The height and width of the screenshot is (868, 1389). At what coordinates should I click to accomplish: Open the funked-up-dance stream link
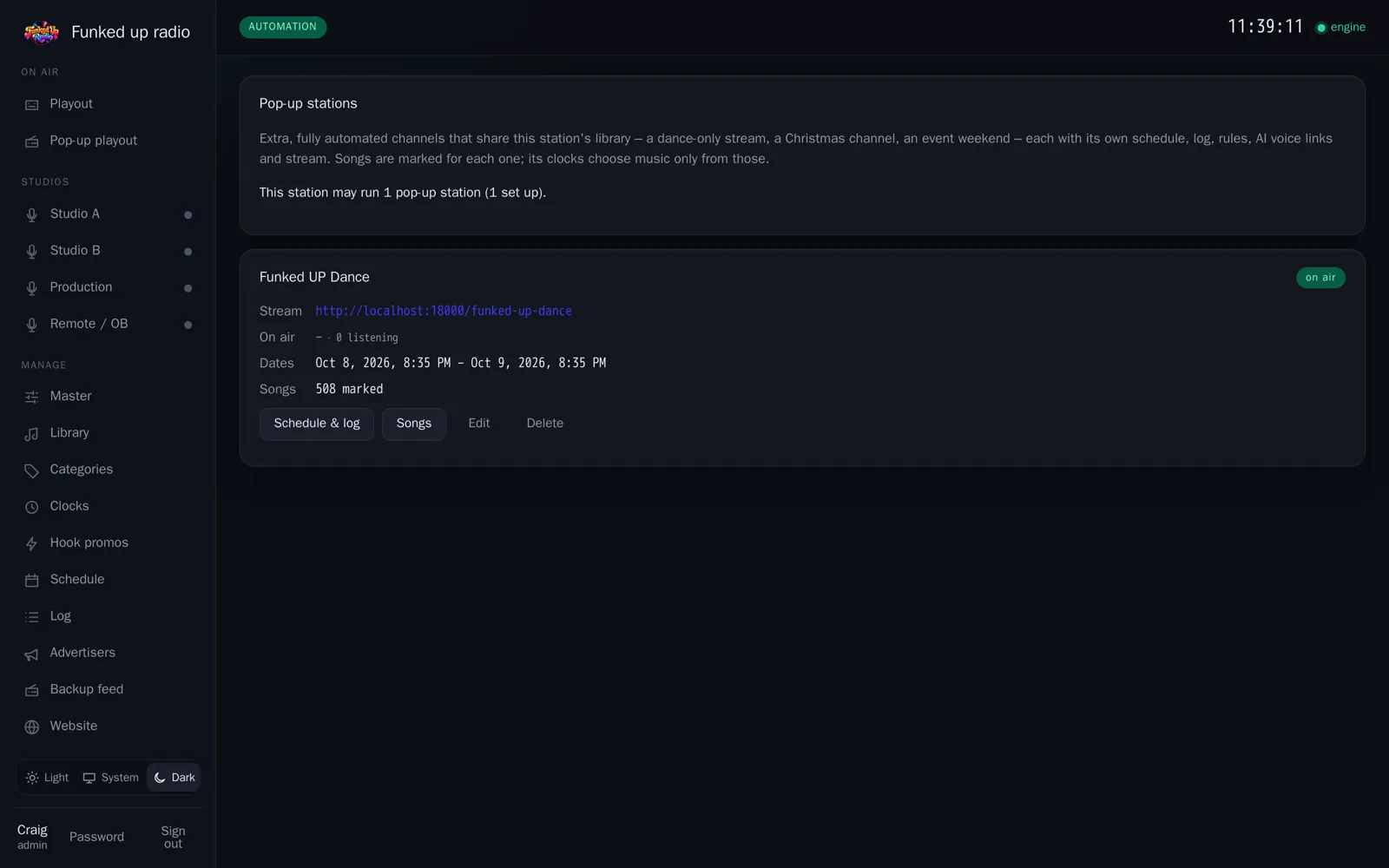(444, 311)
